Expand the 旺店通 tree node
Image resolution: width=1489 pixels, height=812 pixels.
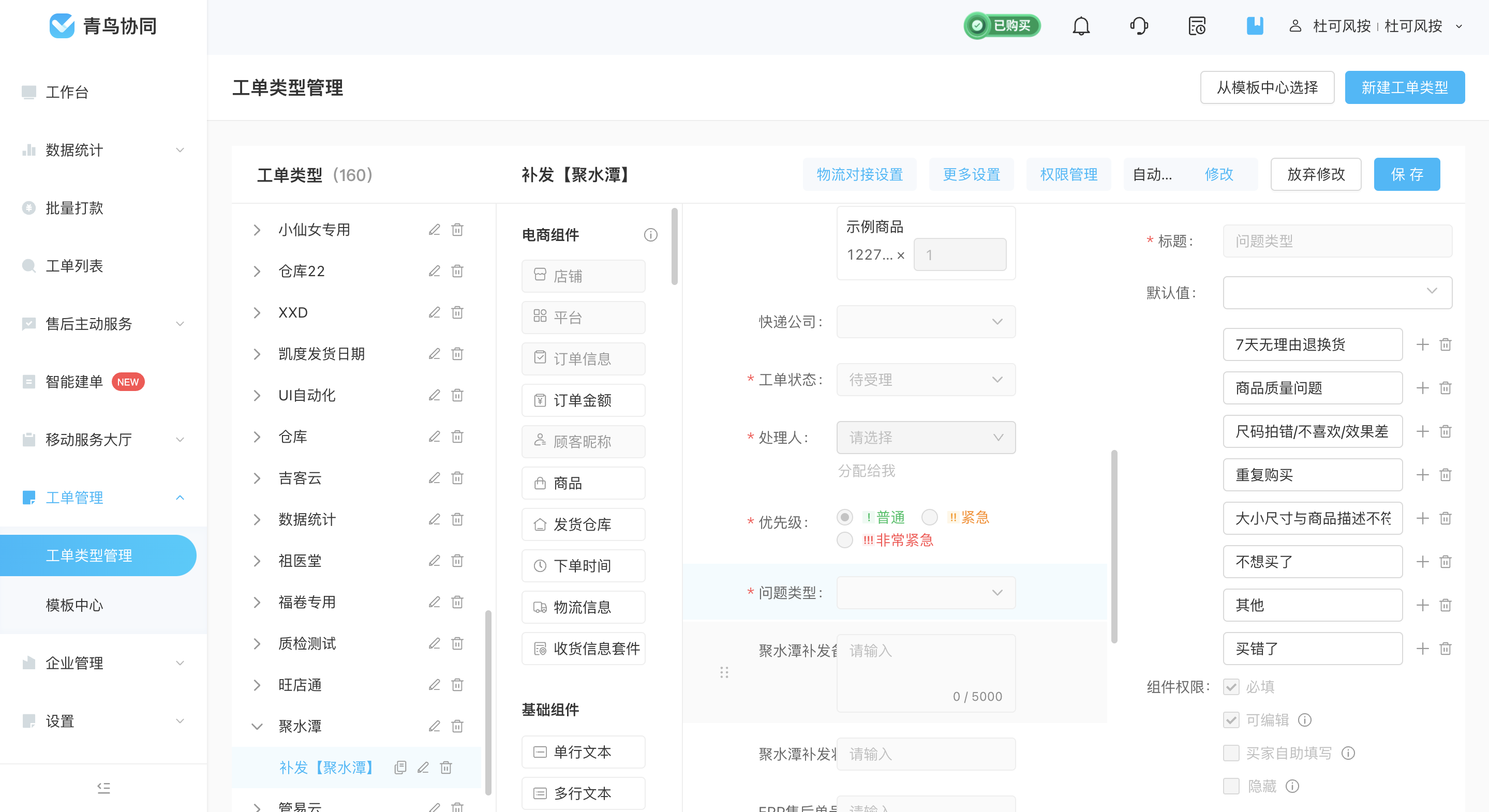pyautogui.click(x=257, y=685)
